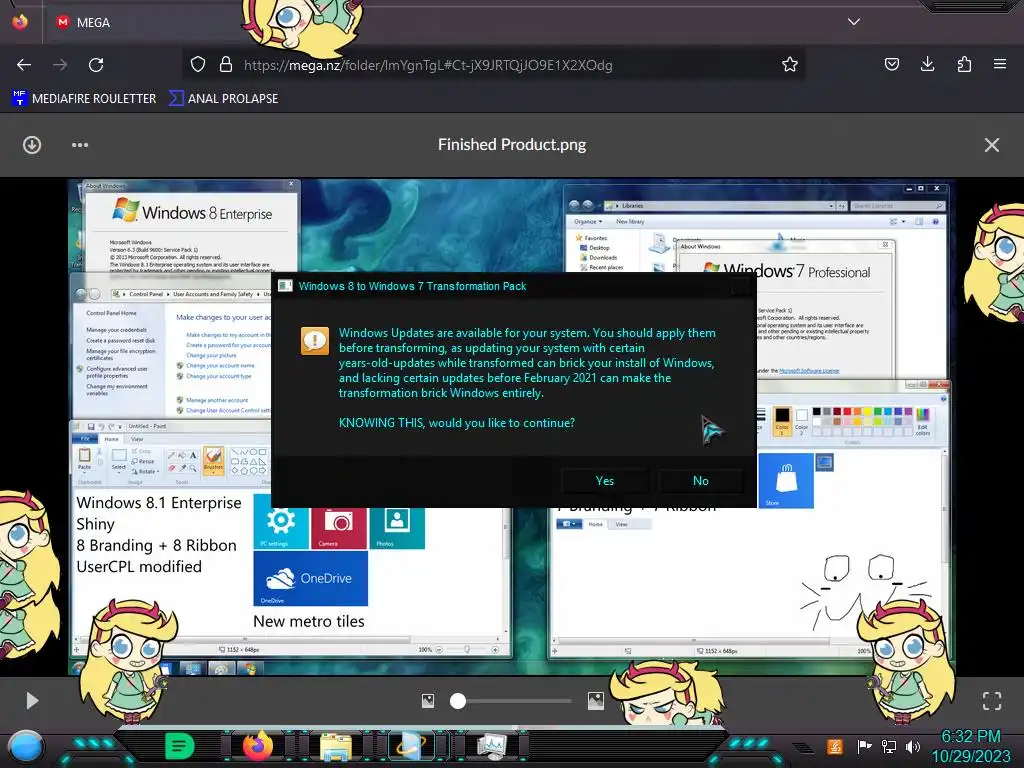The image size is (1024, 768).
Task: Open the network tray icon
Action: tap(888, 746)
